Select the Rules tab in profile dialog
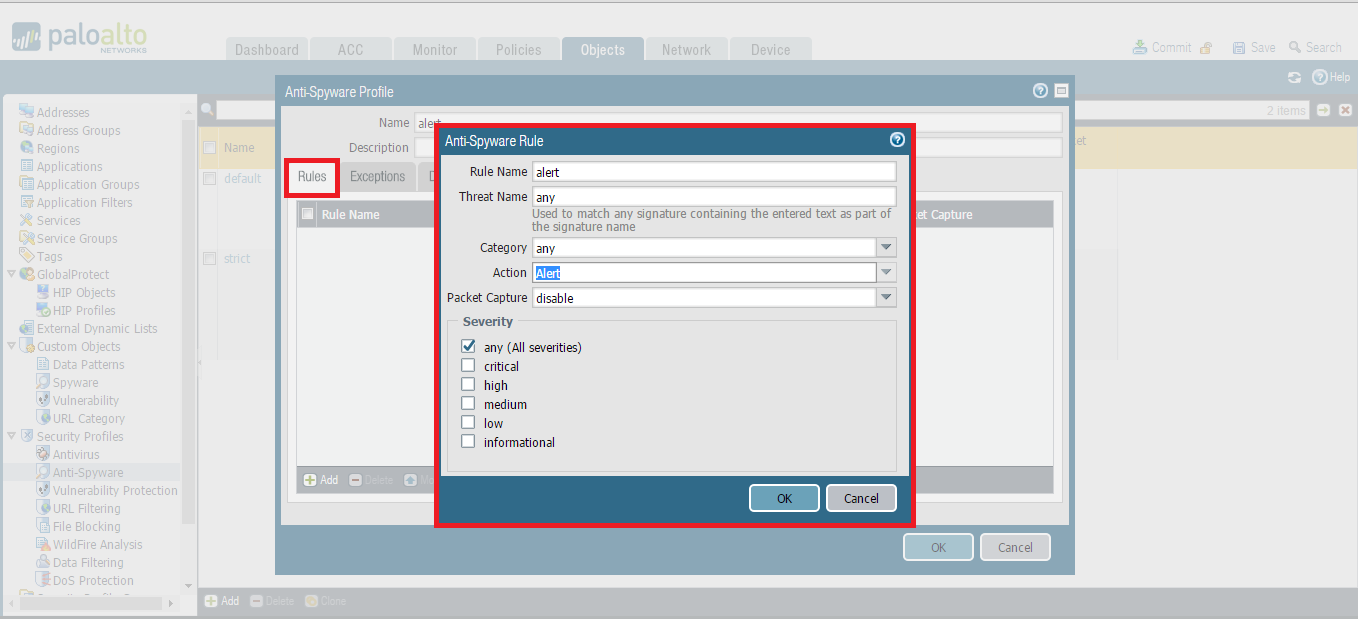The height and width of the screenshot is (619, 1358). [x=312, y=177]
